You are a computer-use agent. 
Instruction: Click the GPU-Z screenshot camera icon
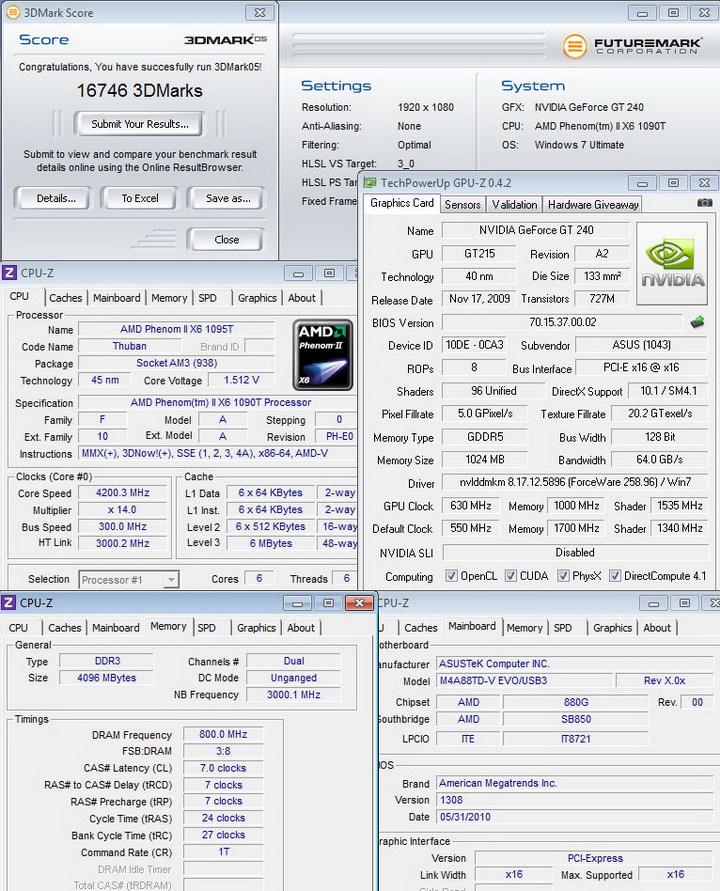(704, 203)
